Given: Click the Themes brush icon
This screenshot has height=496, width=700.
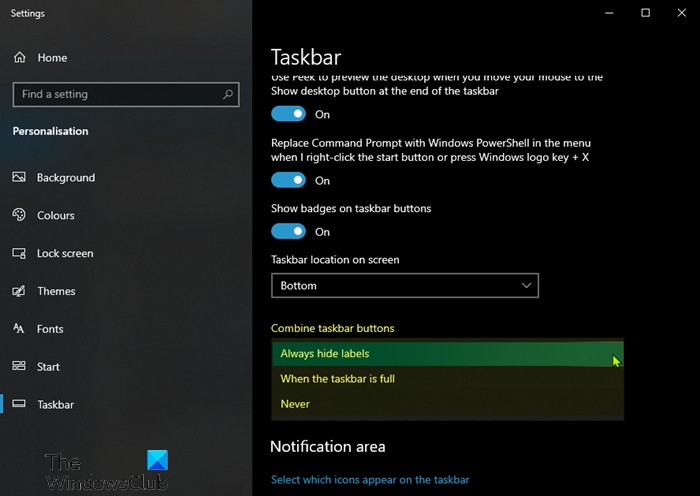Looking at the screenshot, I should pos(19,291).
